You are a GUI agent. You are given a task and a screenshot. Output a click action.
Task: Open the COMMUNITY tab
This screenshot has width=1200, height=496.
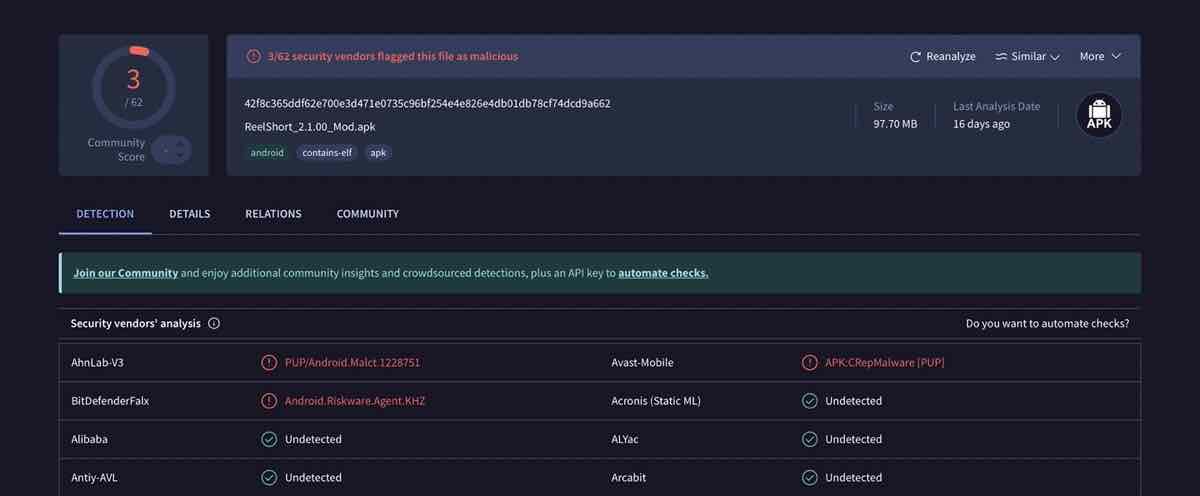click(368, 214)
